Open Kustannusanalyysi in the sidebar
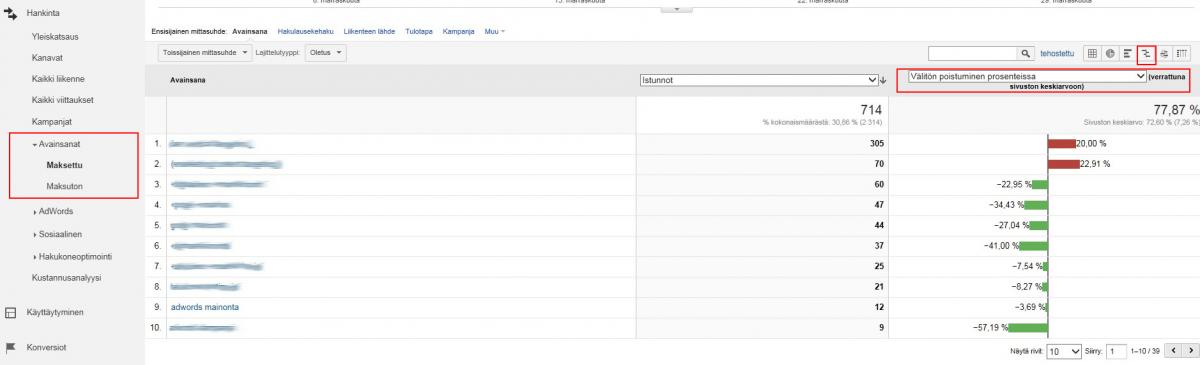The width and height of the screenshot is (1200, 365). 67,277
